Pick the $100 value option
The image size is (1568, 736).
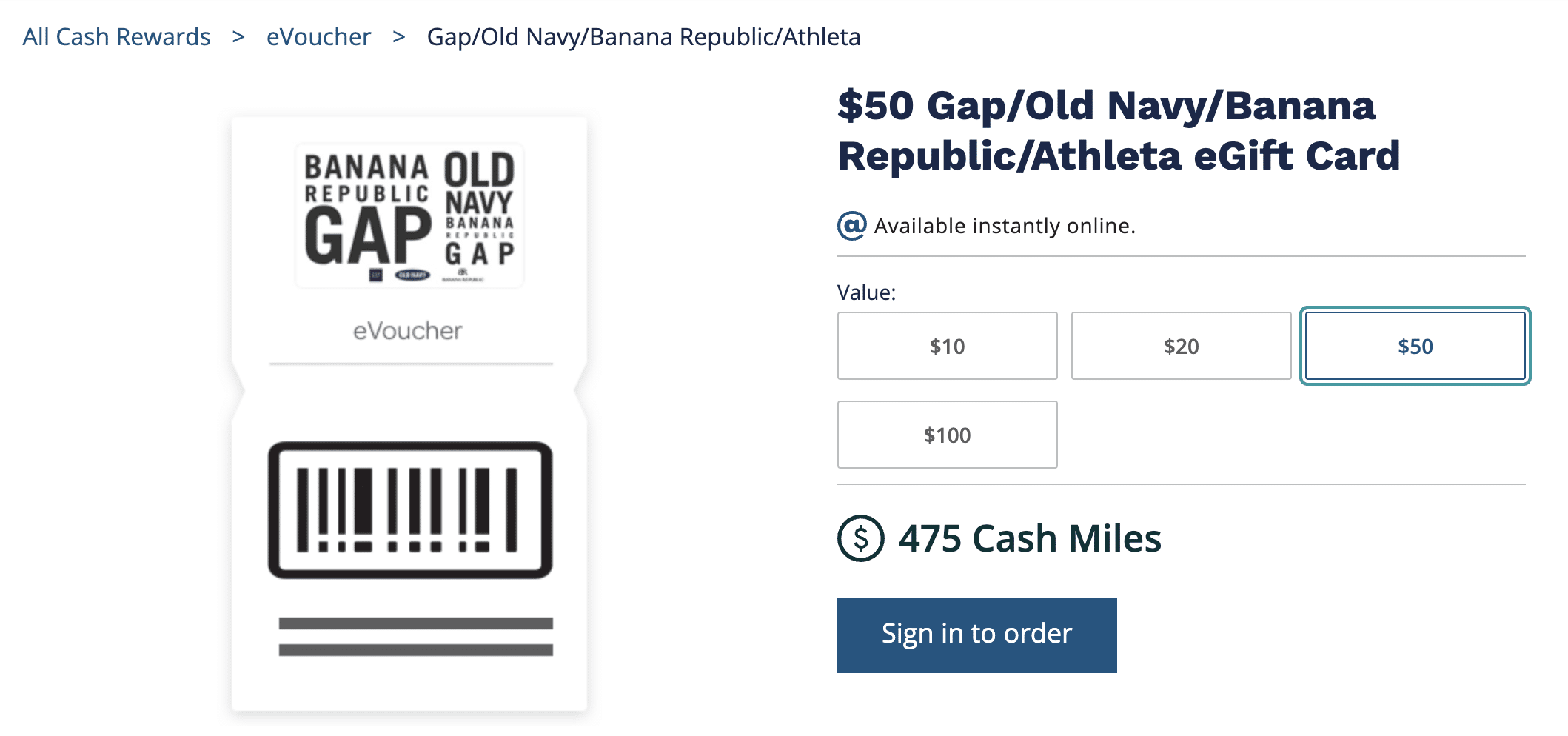click(x=947, y=435)
